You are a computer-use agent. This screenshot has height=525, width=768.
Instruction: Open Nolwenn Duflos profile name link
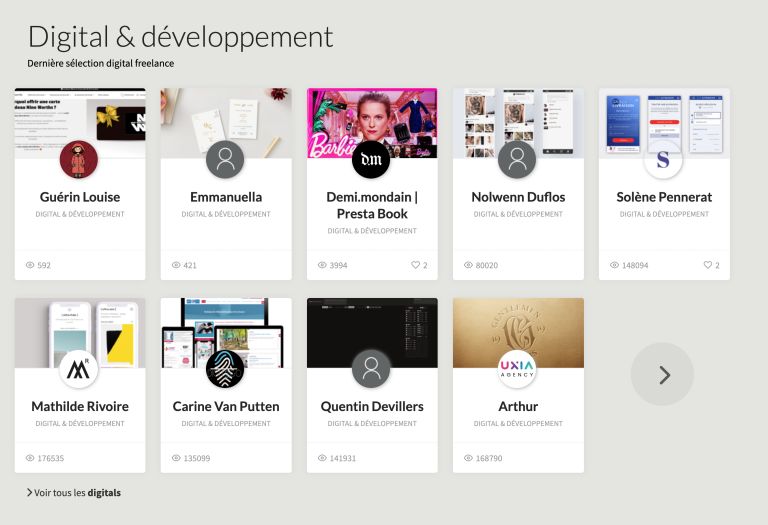517,197
